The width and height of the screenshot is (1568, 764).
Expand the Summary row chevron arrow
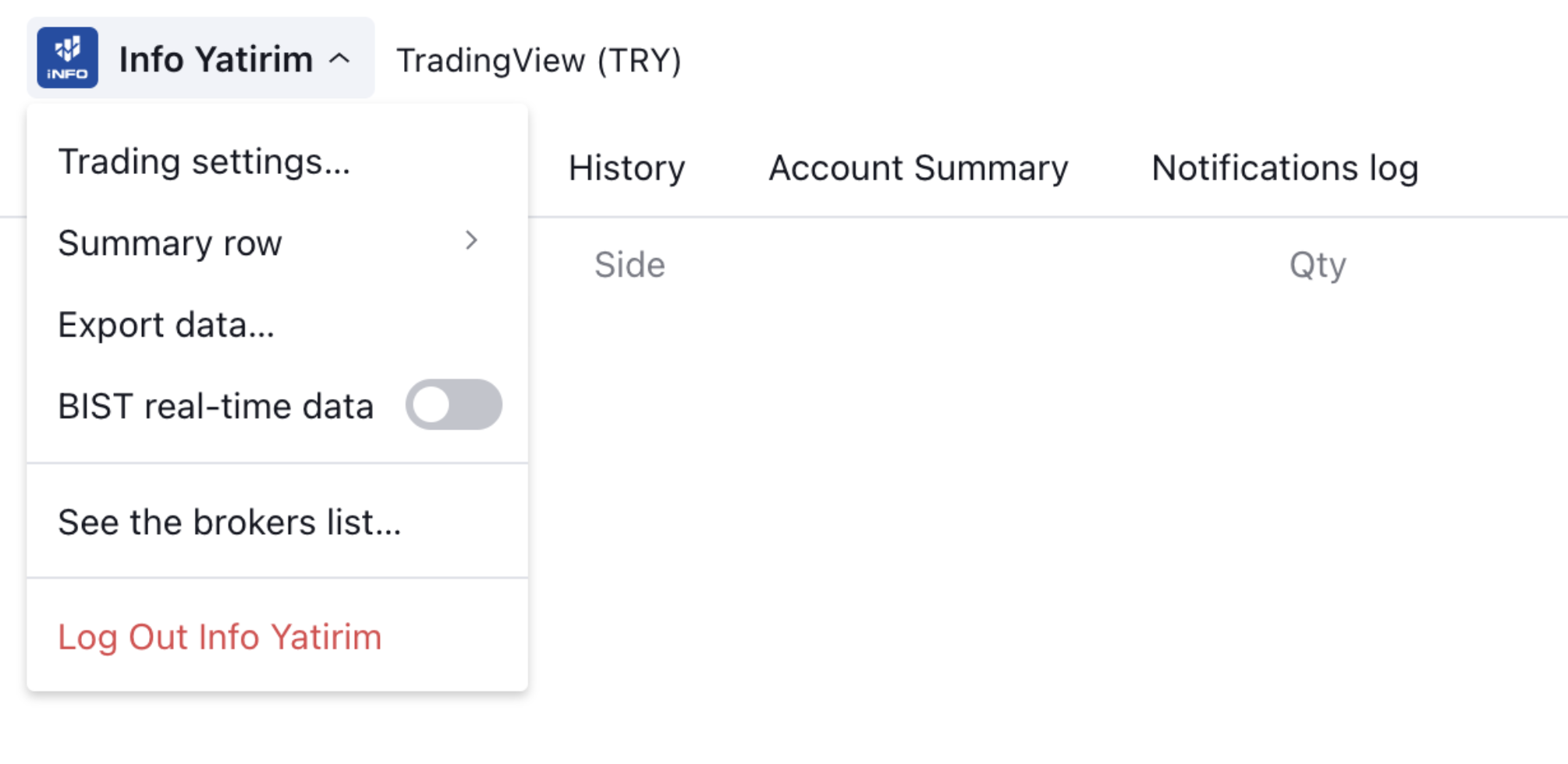[x=471, y=241]
